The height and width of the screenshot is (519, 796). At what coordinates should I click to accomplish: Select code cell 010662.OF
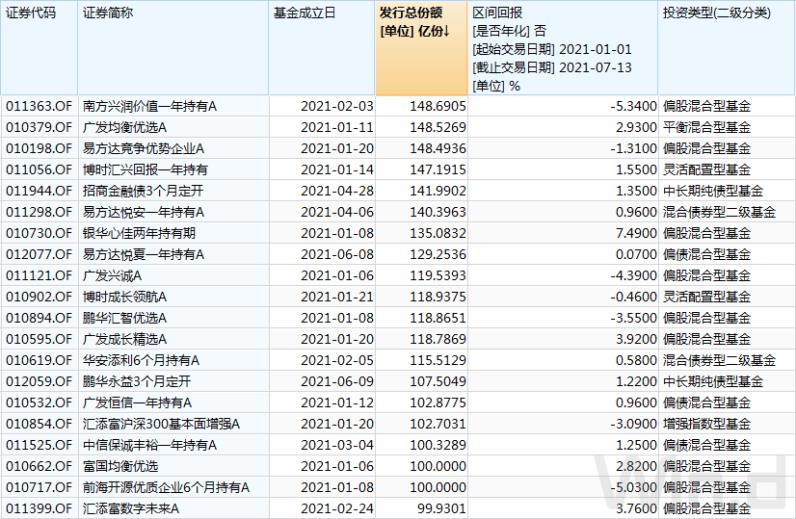point(39,466)
